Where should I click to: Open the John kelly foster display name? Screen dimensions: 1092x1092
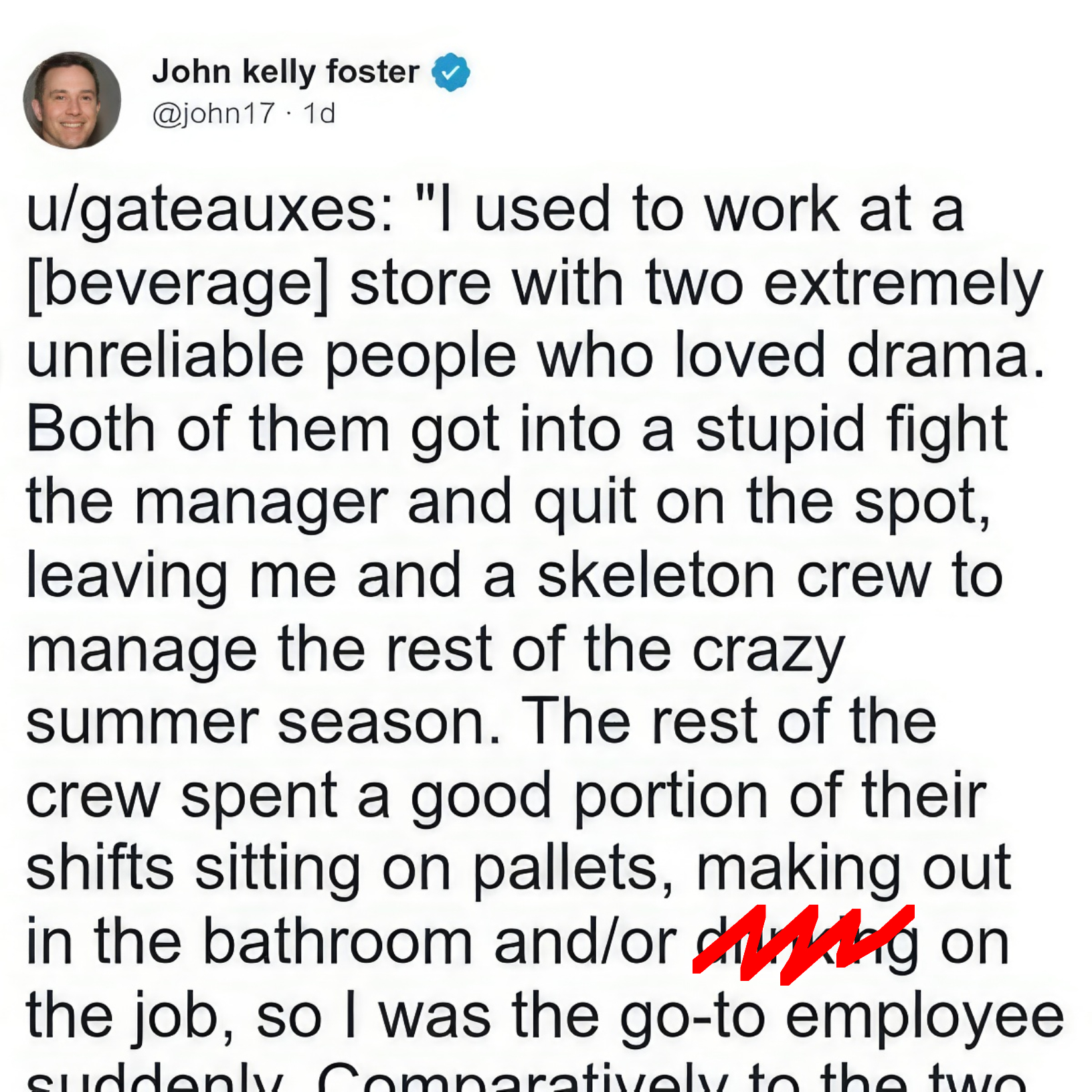pos(286,72)
